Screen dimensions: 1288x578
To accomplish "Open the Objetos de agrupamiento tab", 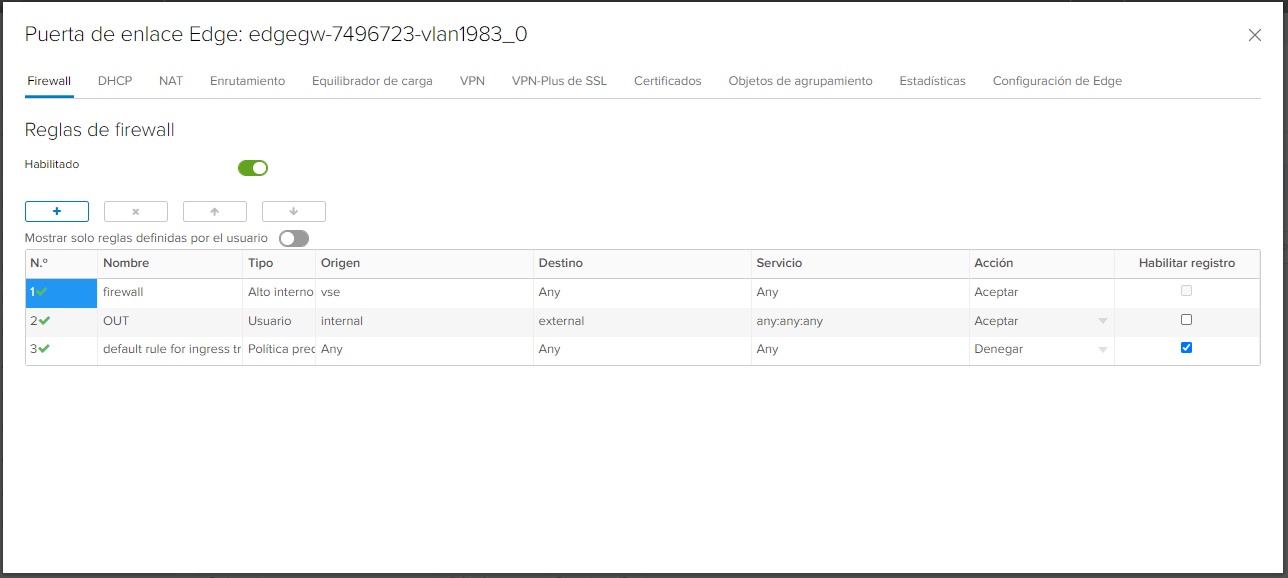I will pyautogui.click(x=800, y=81).
